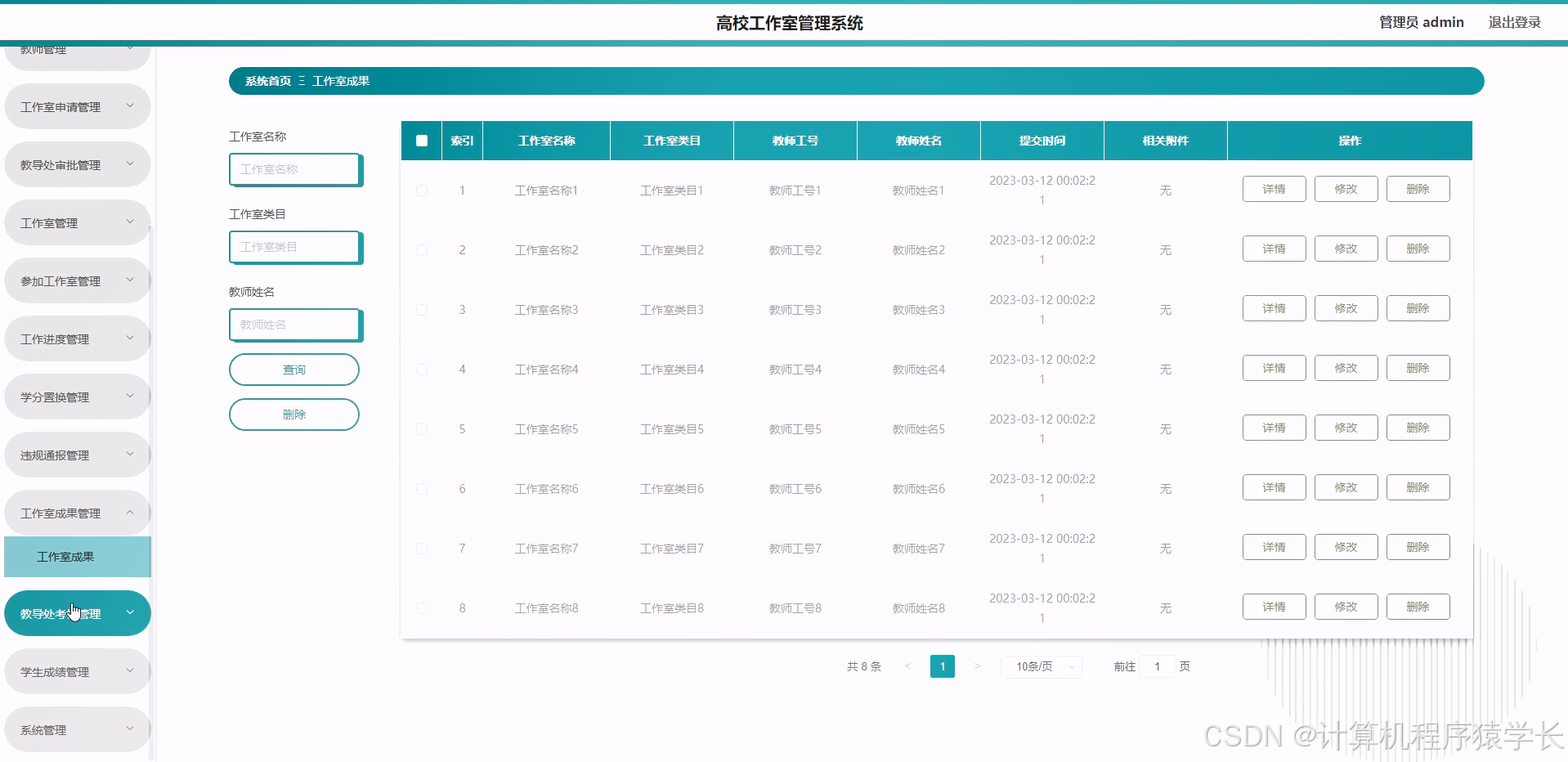
Task: Click 退出登录 to log out
Action: [x=1513, y=22]
